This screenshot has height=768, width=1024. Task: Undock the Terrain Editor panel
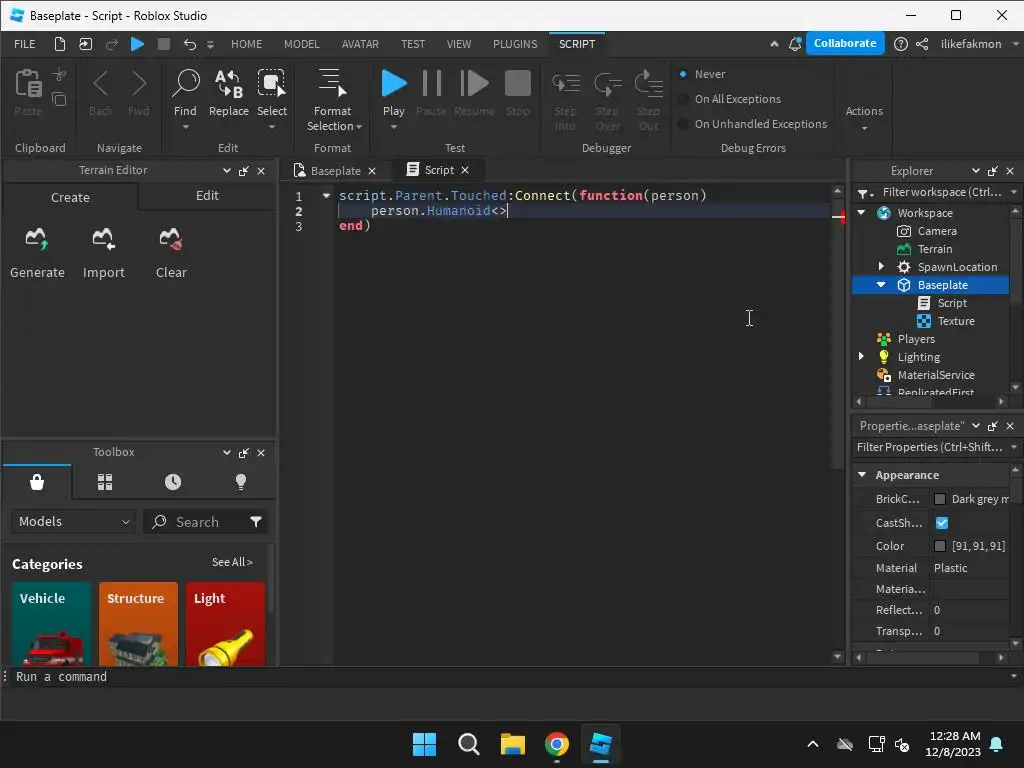(x=244, y=170)
